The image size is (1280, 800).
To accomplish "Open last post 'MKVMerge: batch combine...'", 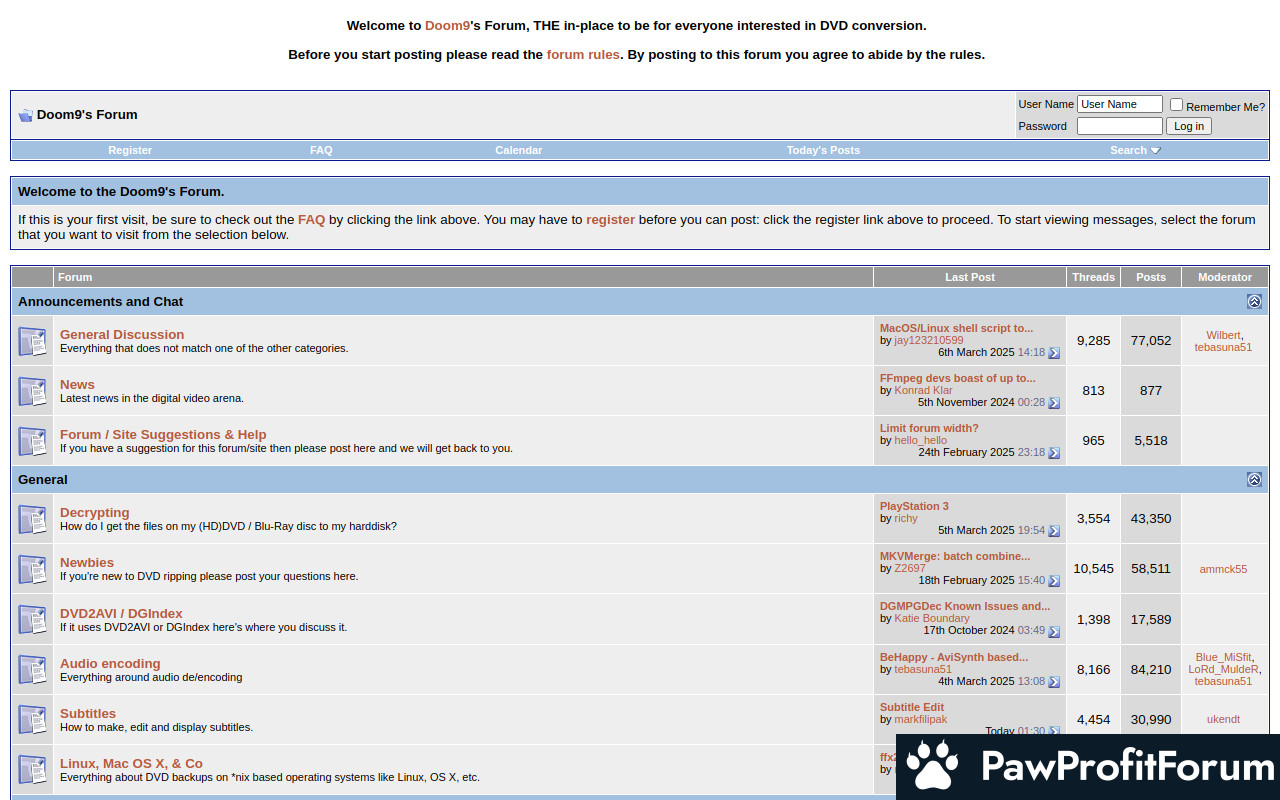I will [x=955, y=556].
